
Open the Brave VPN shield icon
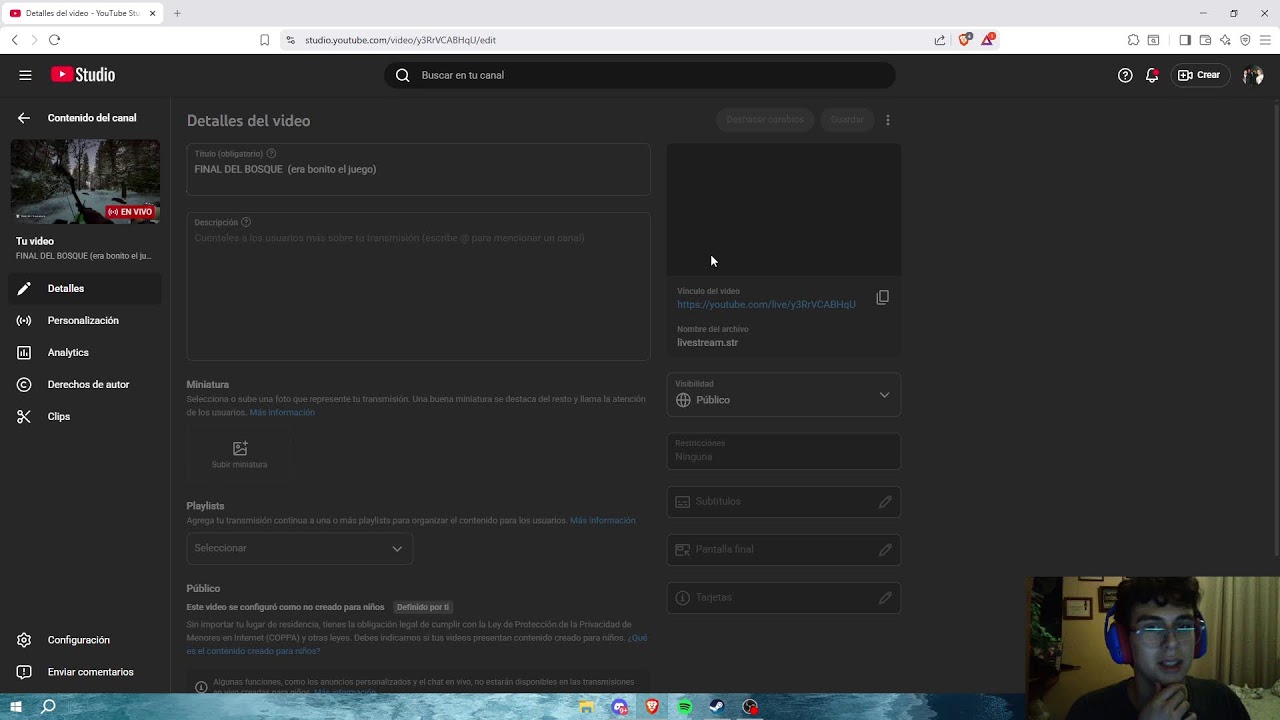click(x=1245, y=40)
